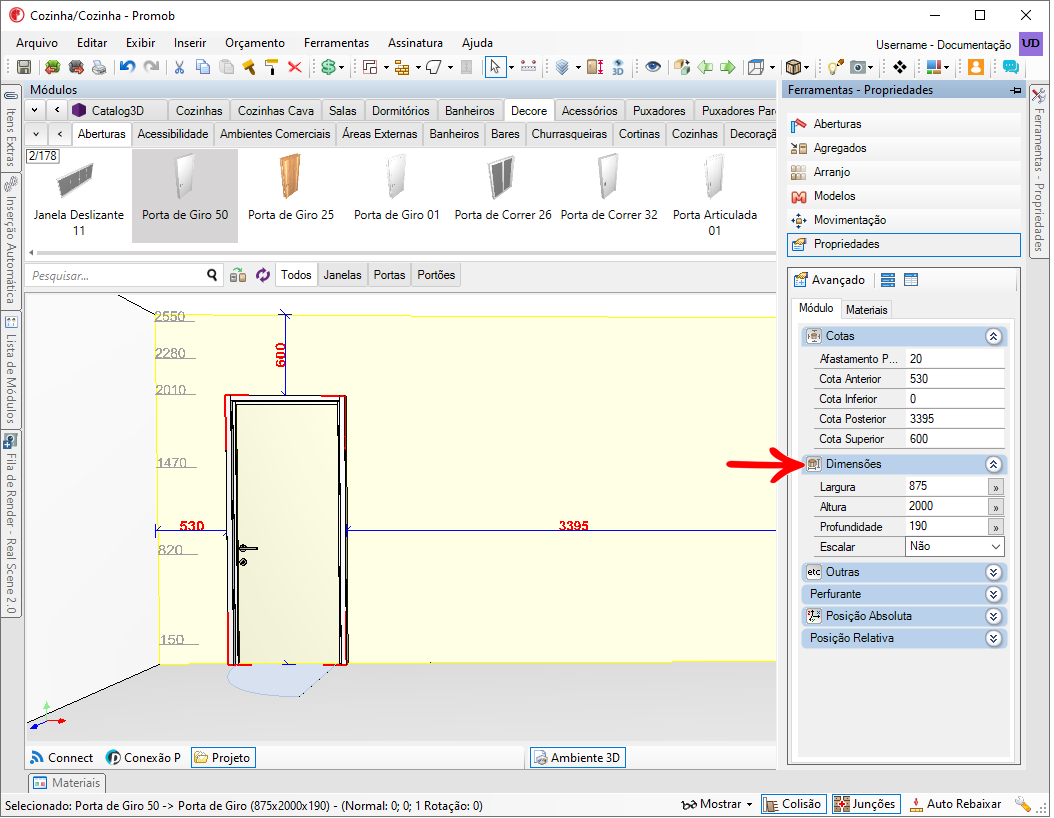Toggle the Projeto view button
The height and width of the screenshot is (818, 1054).
coord(222,758)
